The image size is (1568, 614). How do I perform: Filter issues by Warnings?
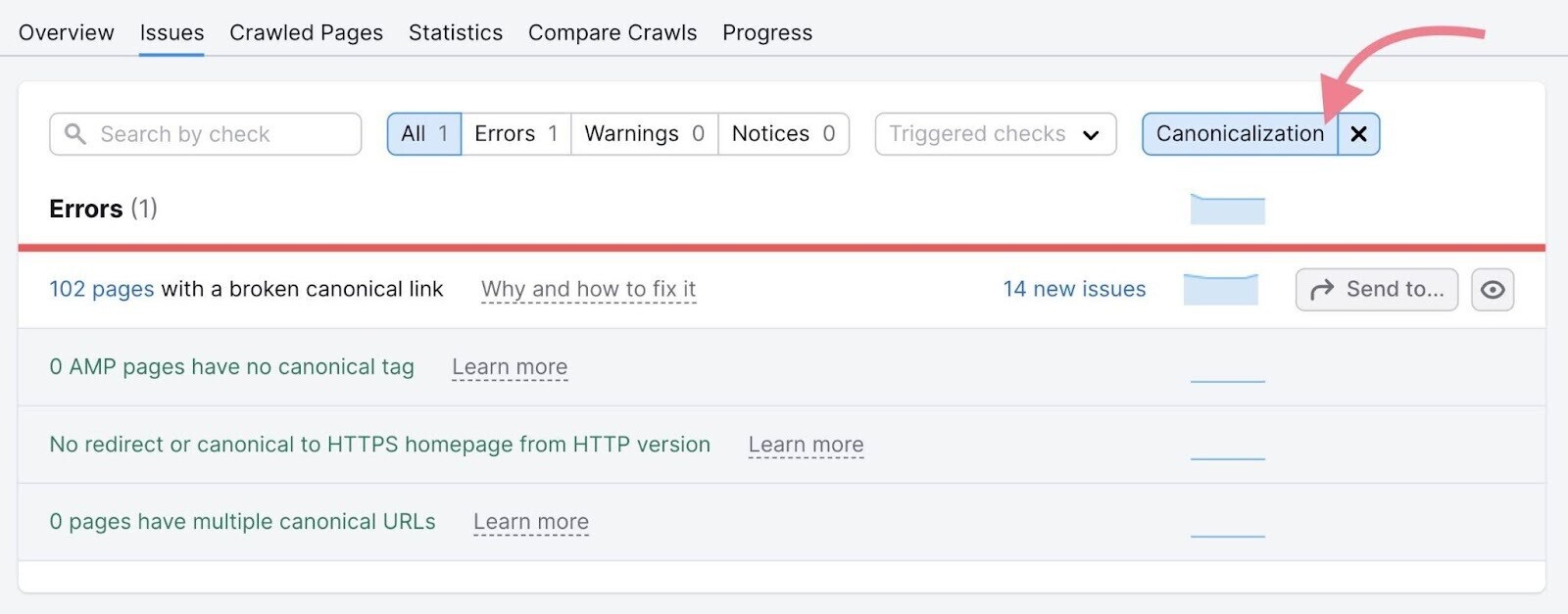644,134
